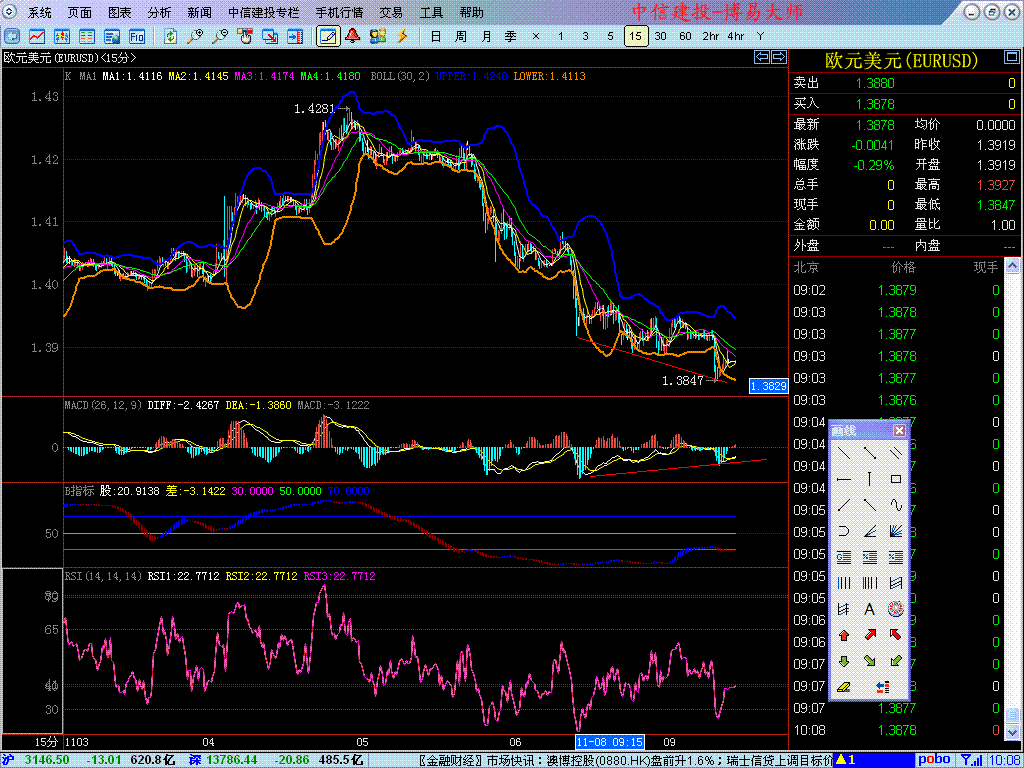Open the 系统 menu
The height and width of the screenshot is (768, 1024).
click(x=40, y=13)
